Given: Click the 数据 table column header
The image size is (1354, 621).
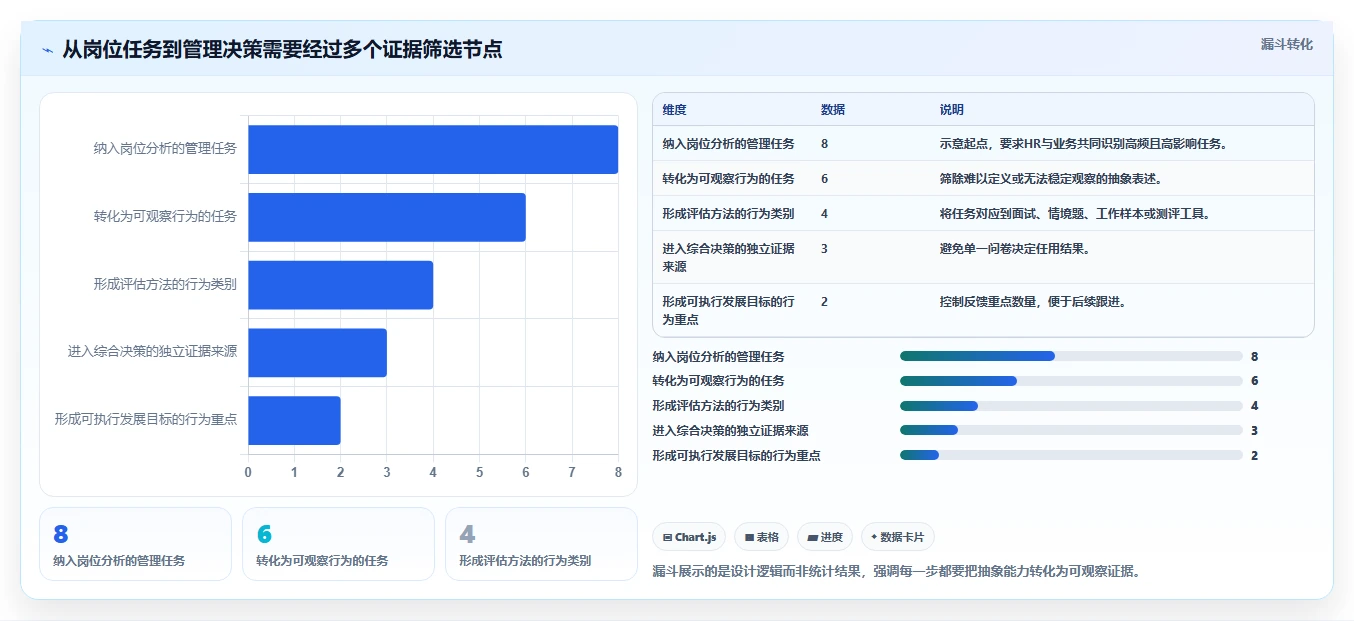Looking at the screenshot, I should pyautogui.click(x=833, y=110).
